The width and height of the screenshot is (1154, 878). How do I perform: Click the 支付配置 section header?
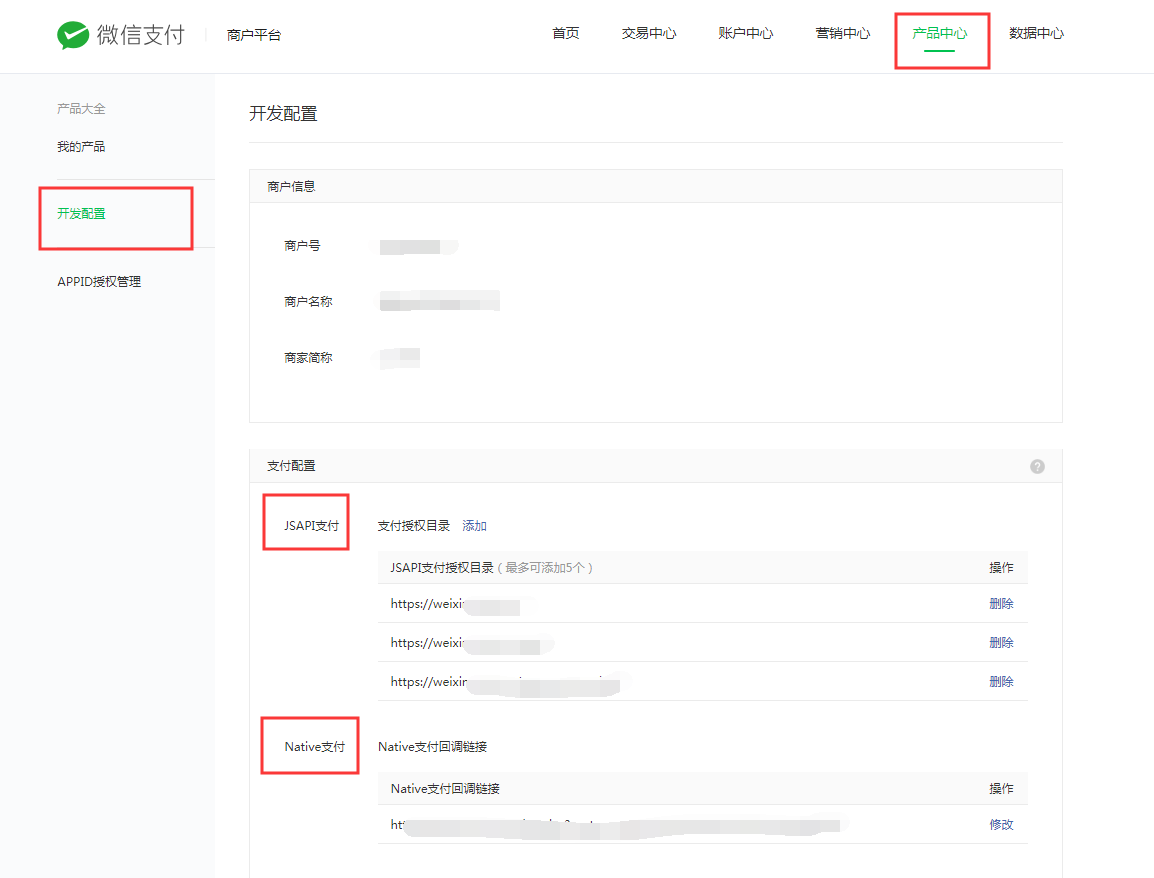tap(291, 466)
